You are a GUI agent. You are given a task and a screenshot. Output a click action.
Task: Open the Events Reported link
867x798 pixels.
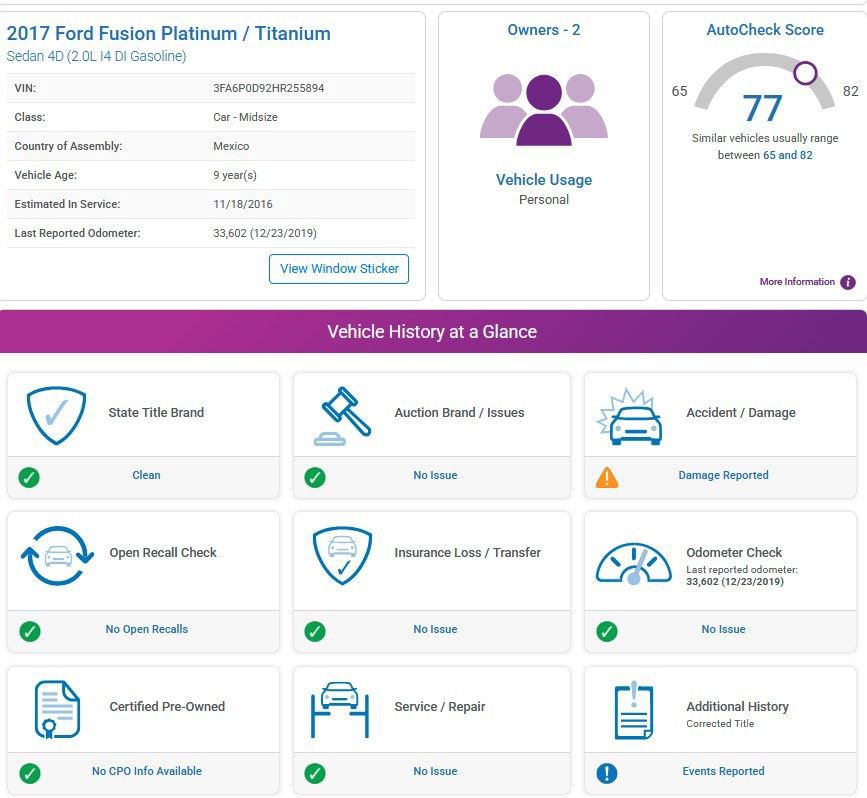click(723, 771)
